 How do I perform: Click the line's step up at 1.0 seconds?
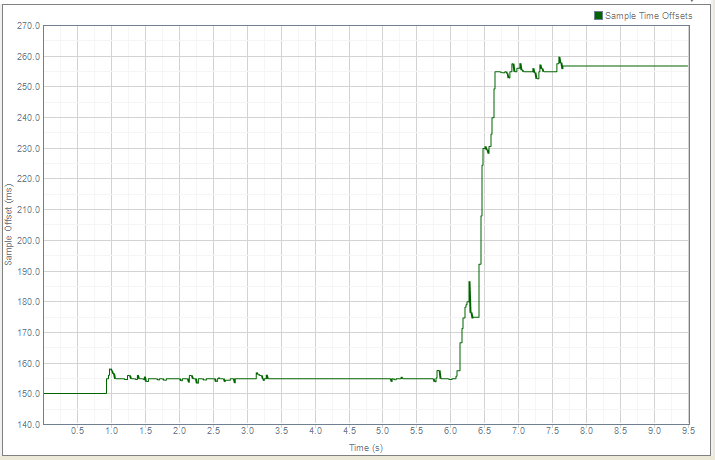[108, 382]
